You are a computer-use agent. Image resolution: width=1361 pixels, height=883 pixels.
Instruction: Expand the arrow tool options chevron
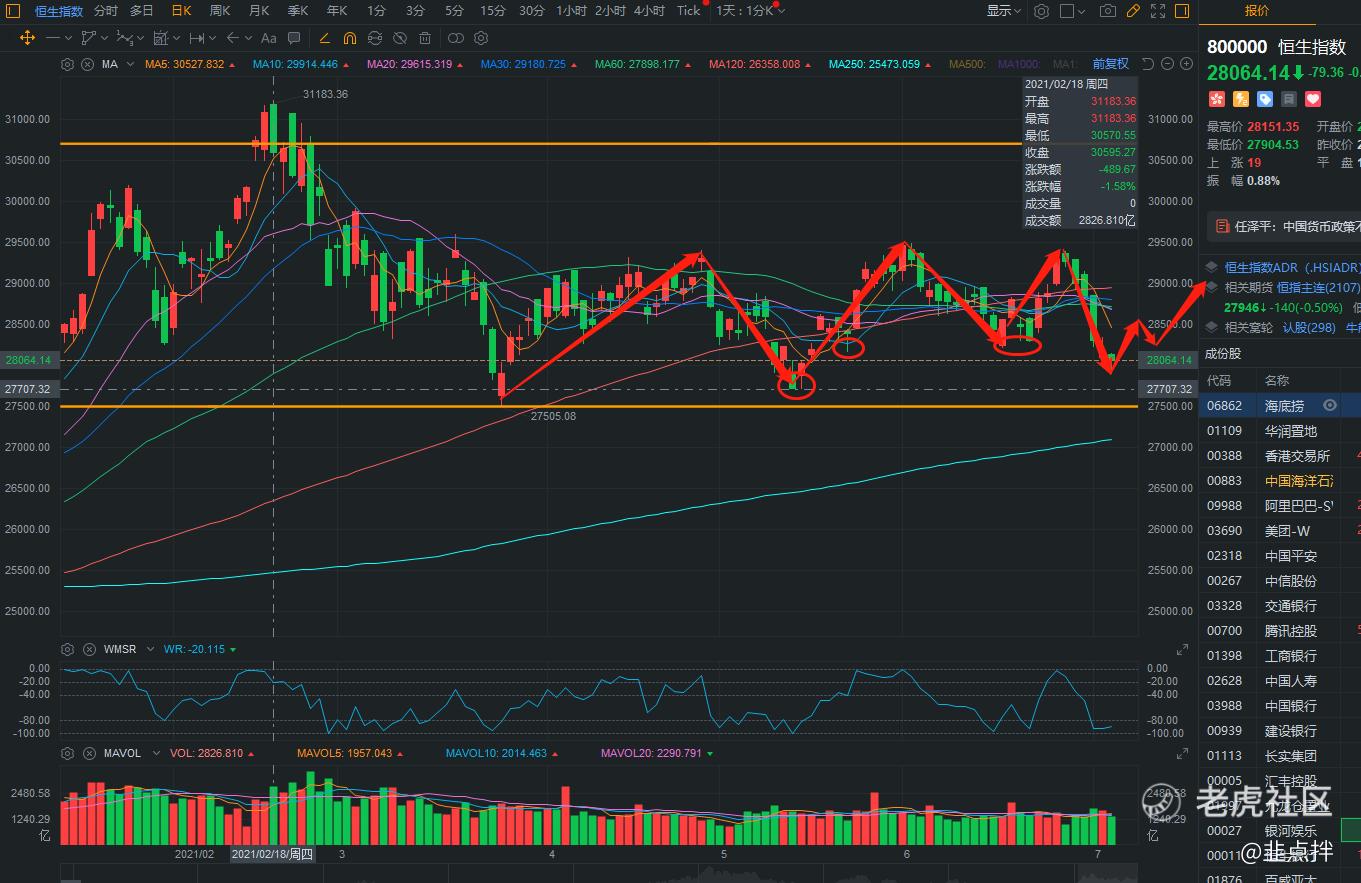(247, 38)
